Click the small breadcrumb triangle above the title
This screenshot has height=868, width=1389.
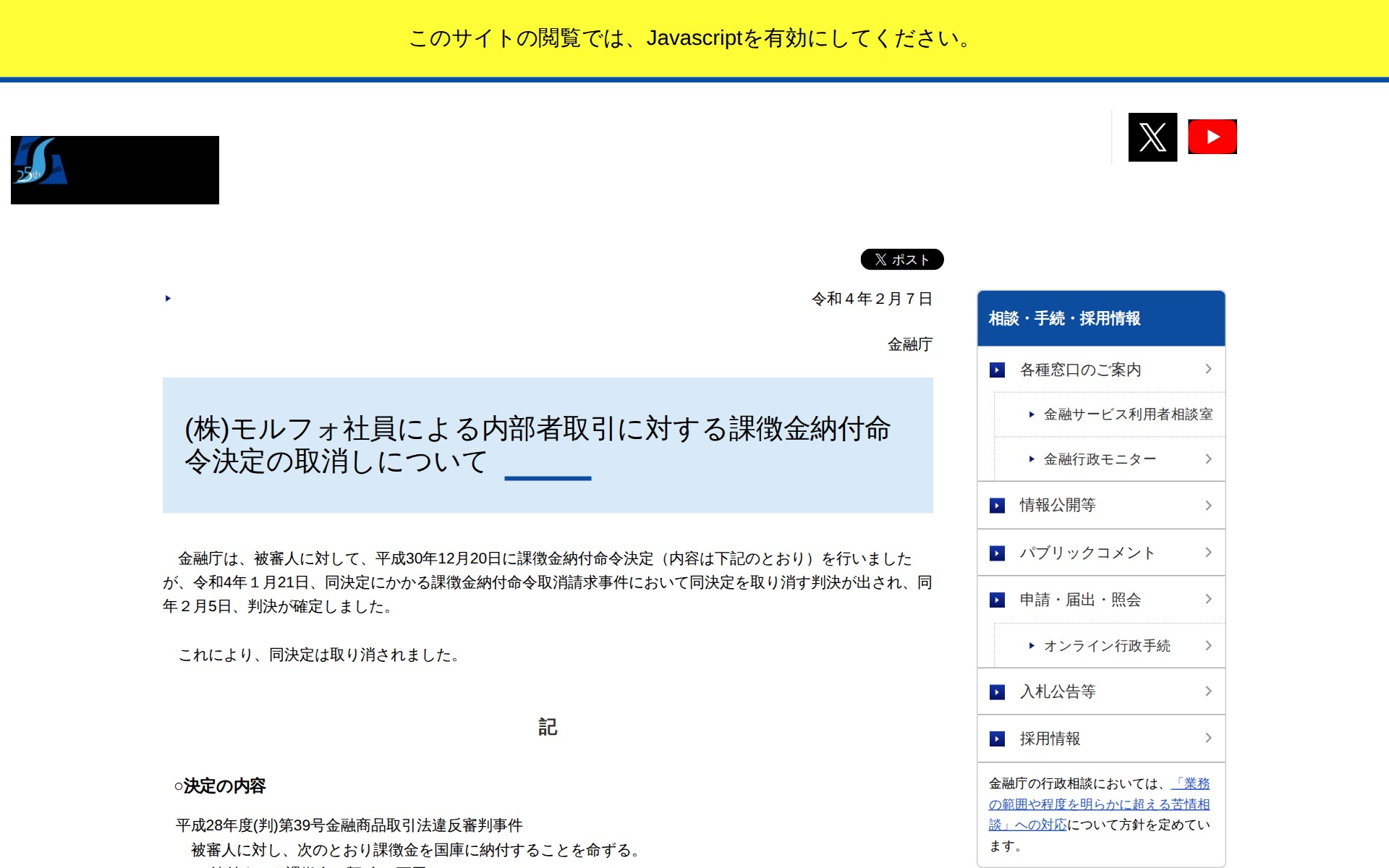pyautogui.click(x=168, y=298)
